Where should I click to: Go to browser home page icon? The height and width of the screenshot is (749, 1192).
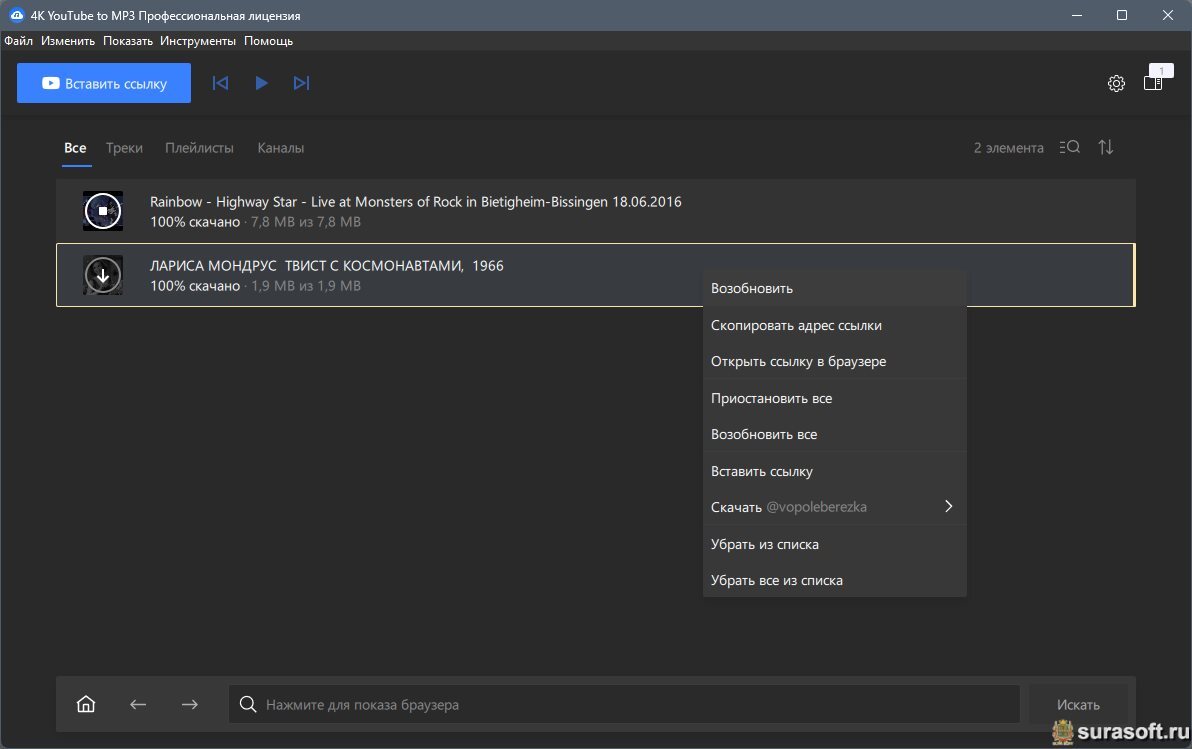click(x=86, y=704)
